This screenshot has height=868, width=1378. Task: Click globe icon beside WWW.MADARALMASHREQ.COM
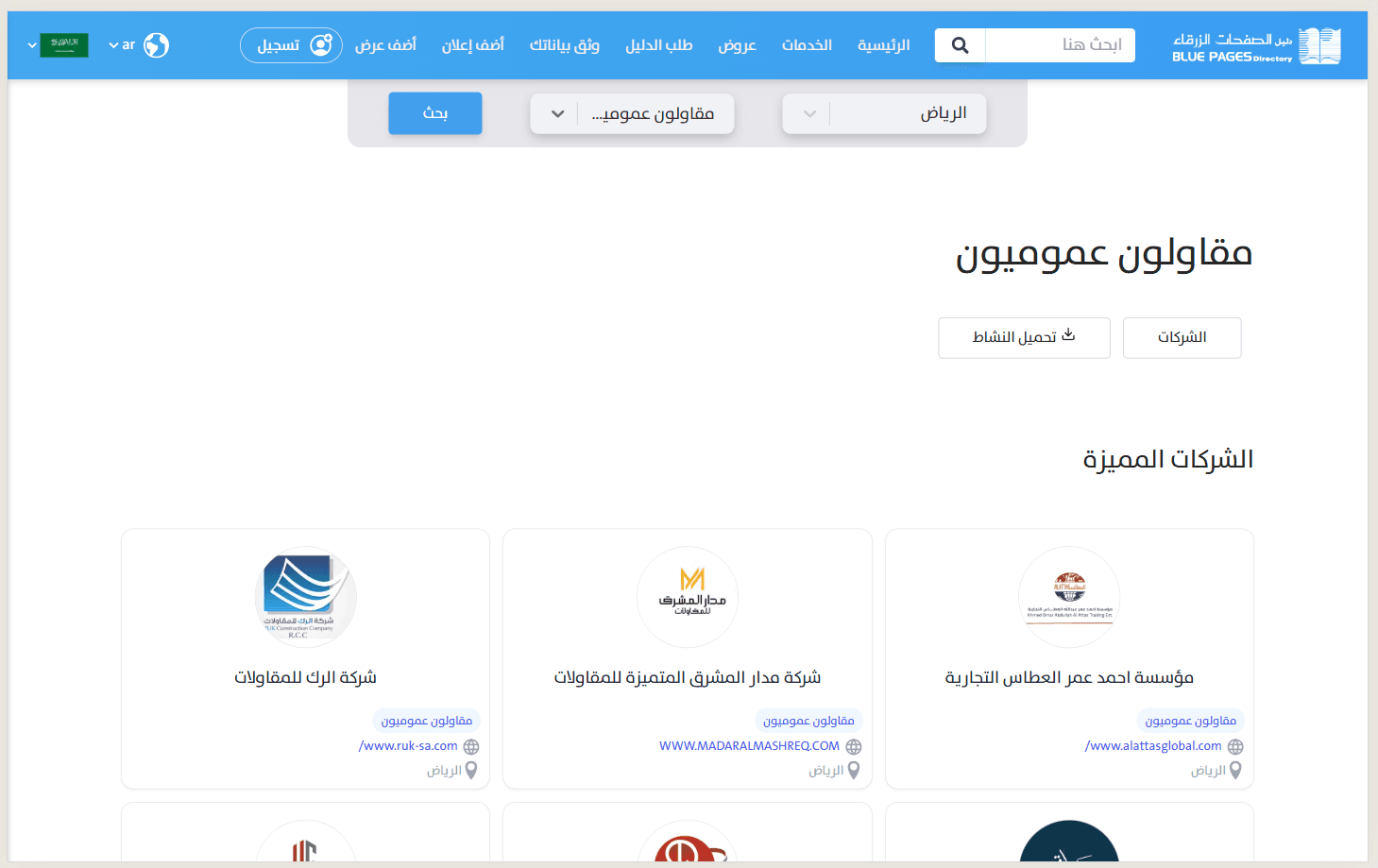pyautogui.click(x=854, y=746)
